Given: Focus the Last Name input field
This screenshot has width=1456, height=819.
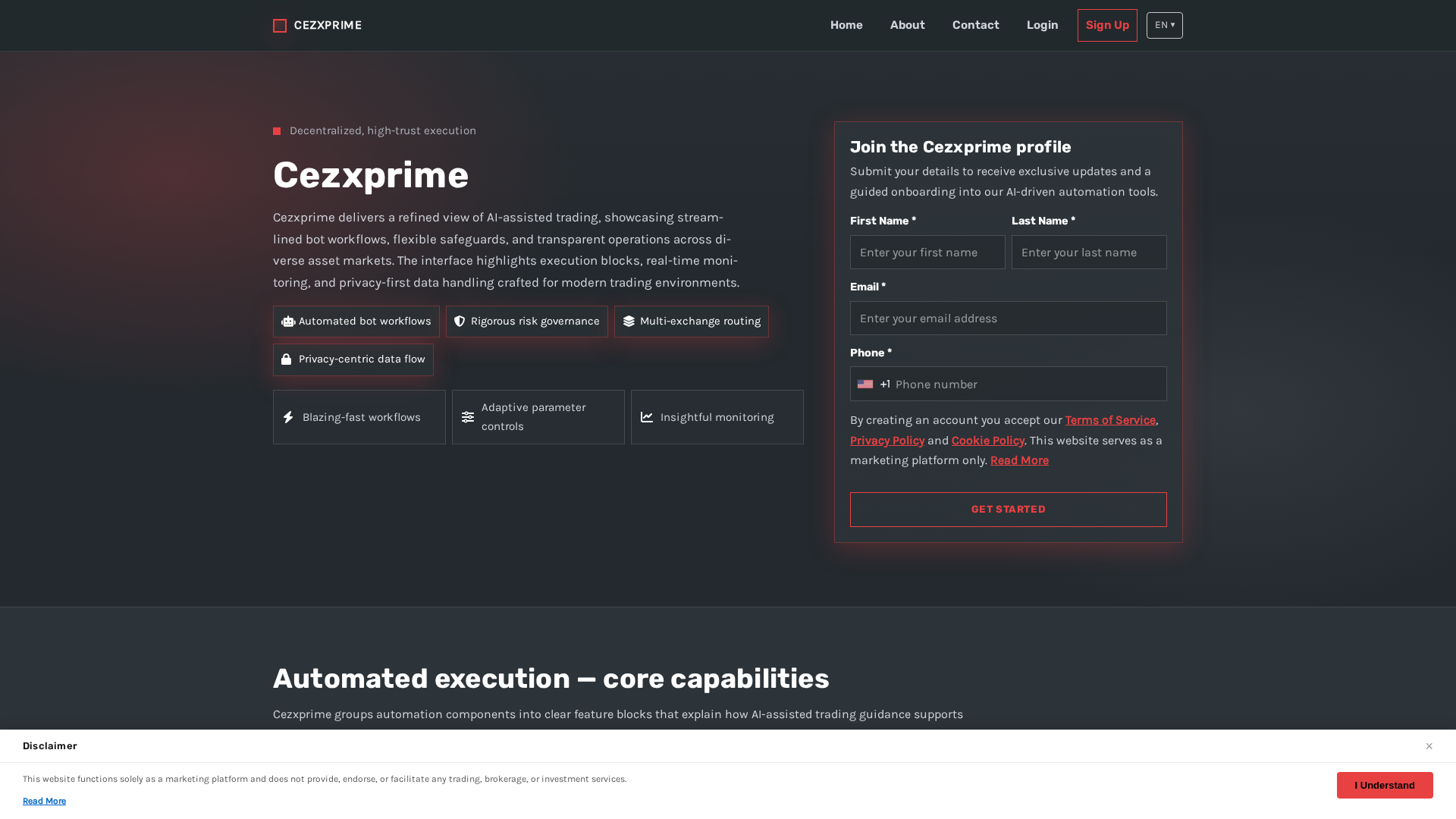Looking at the screenshot, I should pos(1089,252).
